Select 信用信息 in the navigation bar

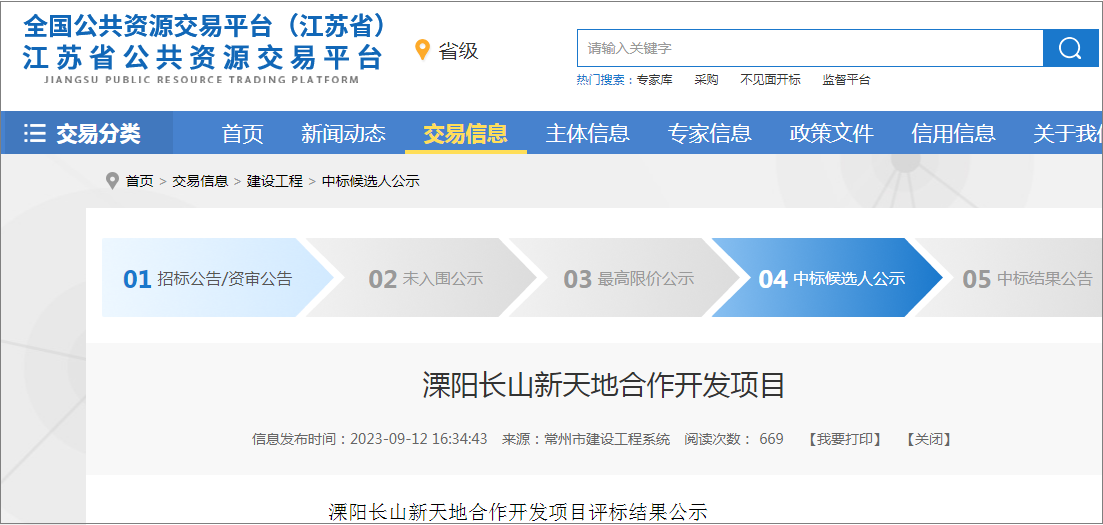pyautogui.click(x=953, y=133)
